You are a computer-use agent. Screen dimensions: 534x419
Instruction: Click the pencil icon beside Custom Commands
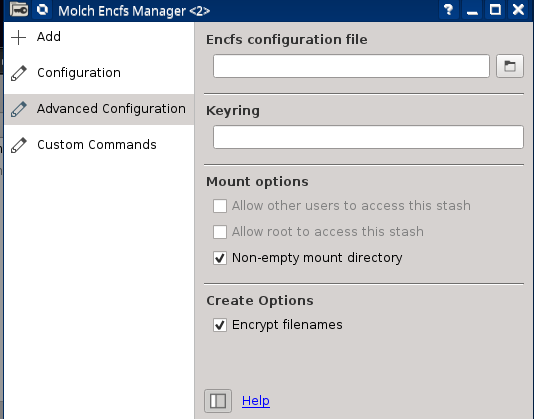tap(18, 145)
